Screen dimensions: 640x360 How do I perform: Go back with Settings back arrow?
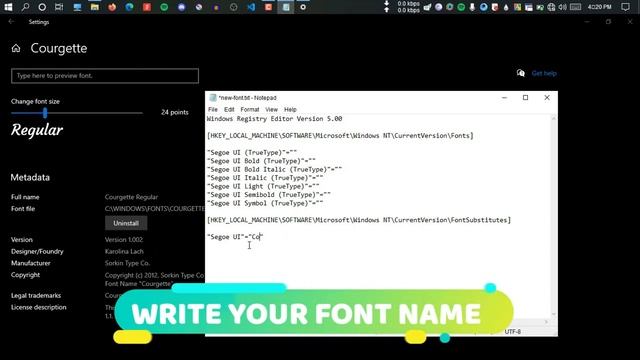(x=11, y=22)
